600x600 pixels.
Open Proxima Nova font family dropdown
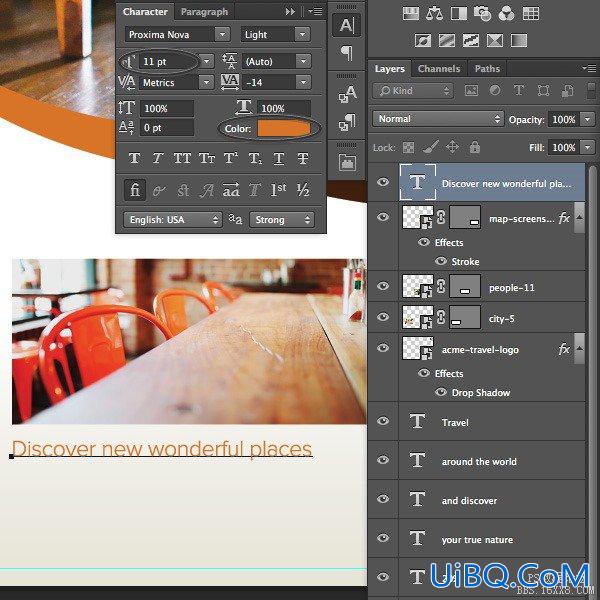point(222,34)
